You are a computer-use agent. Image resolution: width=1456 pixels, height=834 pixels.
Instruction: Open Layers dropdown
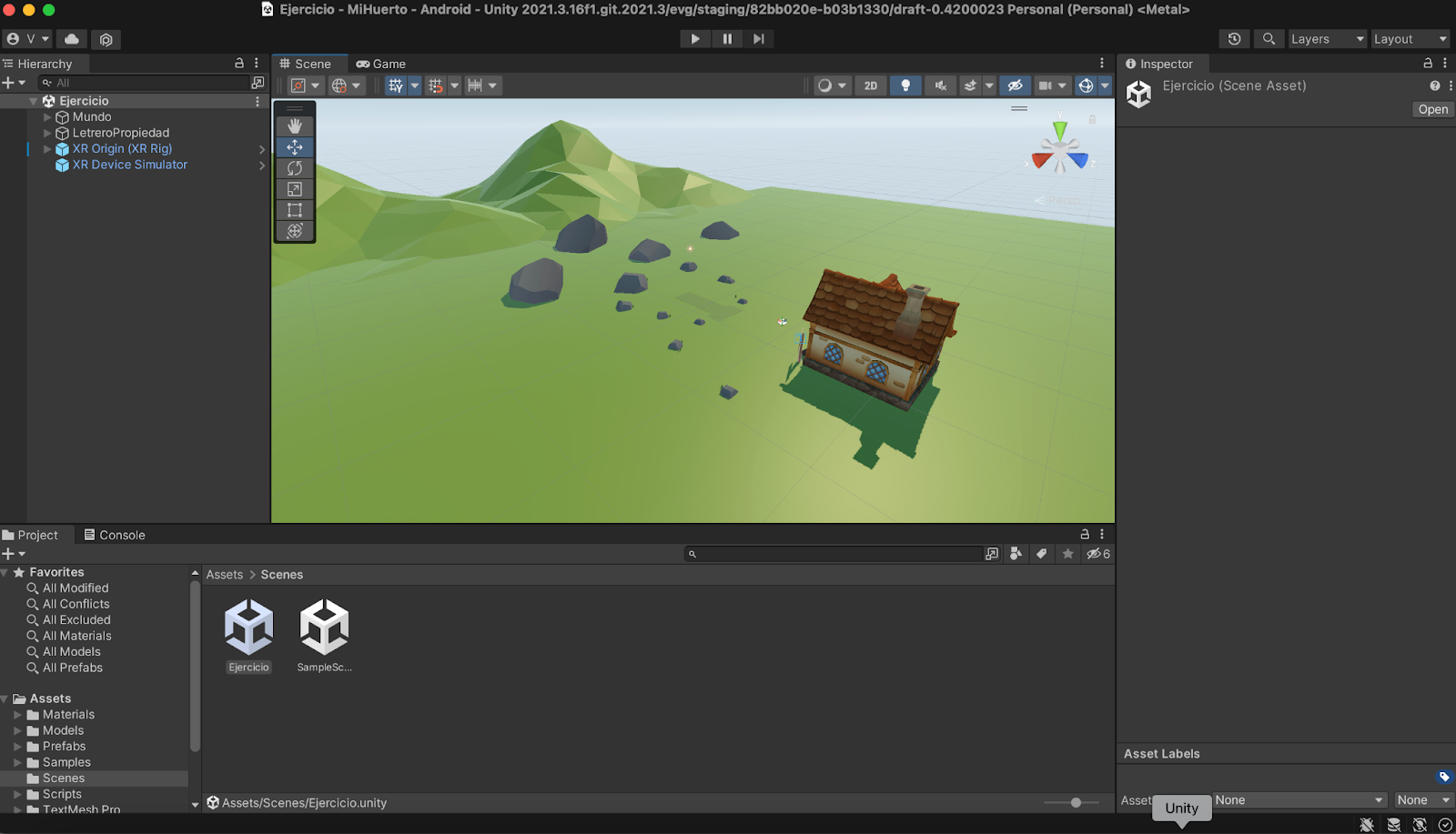tap(1328, 39)
